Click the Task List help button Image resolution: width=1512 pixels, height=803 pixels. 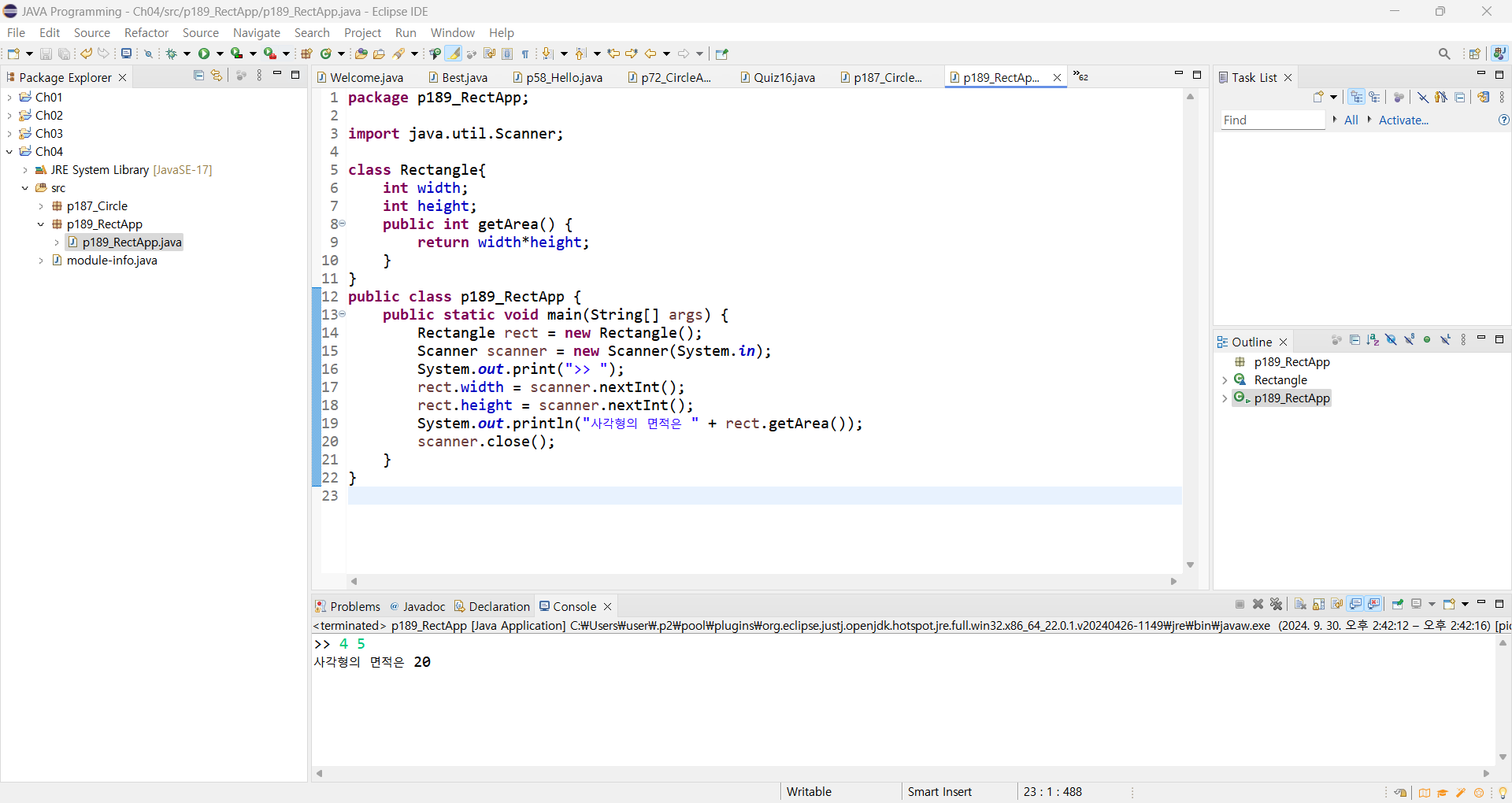(x=1503, y=120)
